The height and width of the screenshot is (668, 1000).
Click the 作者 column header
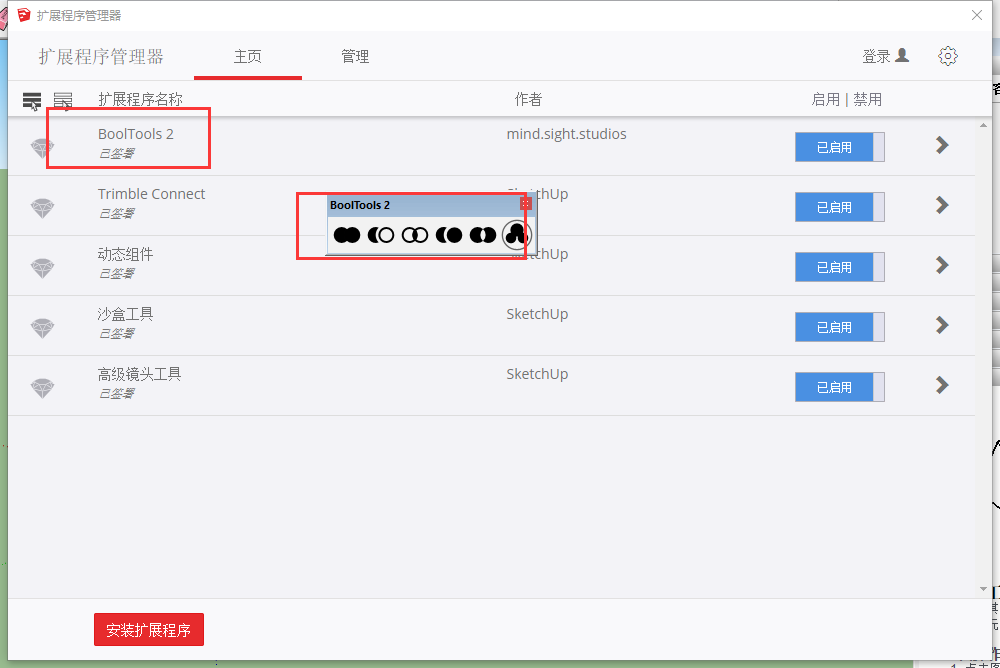pyautogui.click(x=528, y=100)
